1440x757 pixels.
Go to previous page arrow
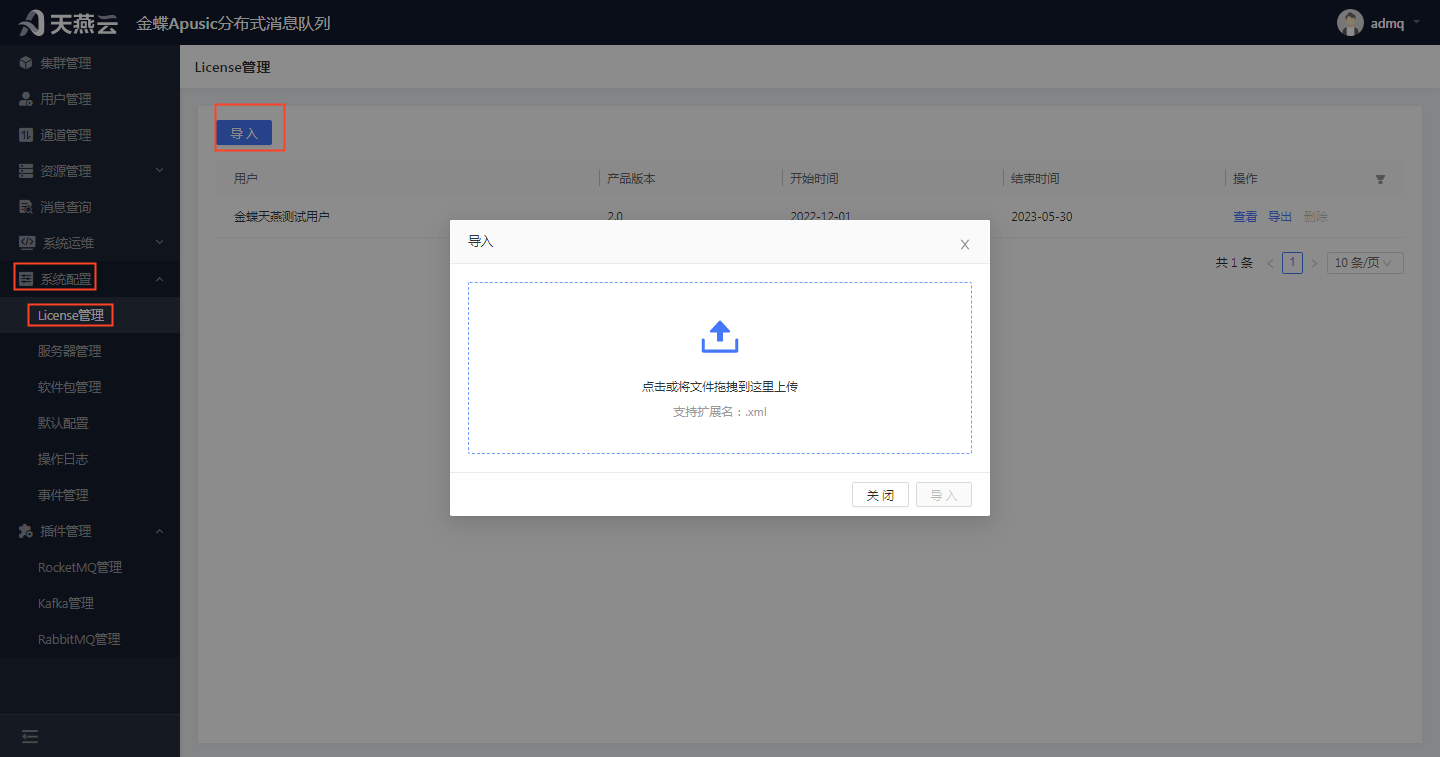point(1270,263)
